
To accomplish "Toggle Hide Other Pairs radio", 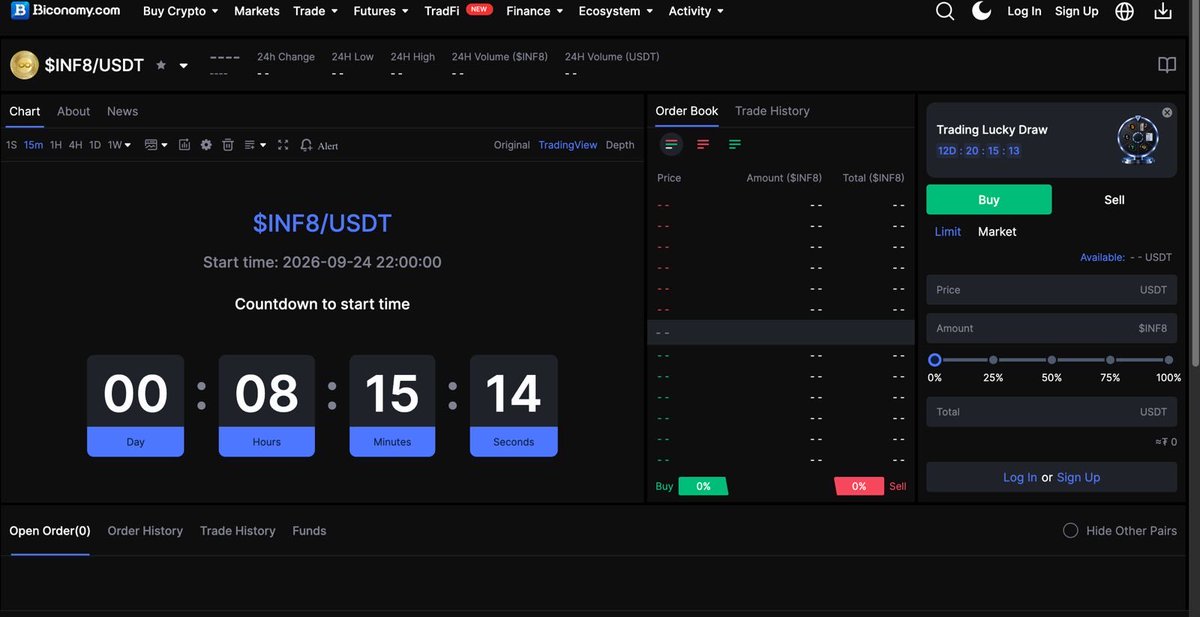I will point(1070,531).
